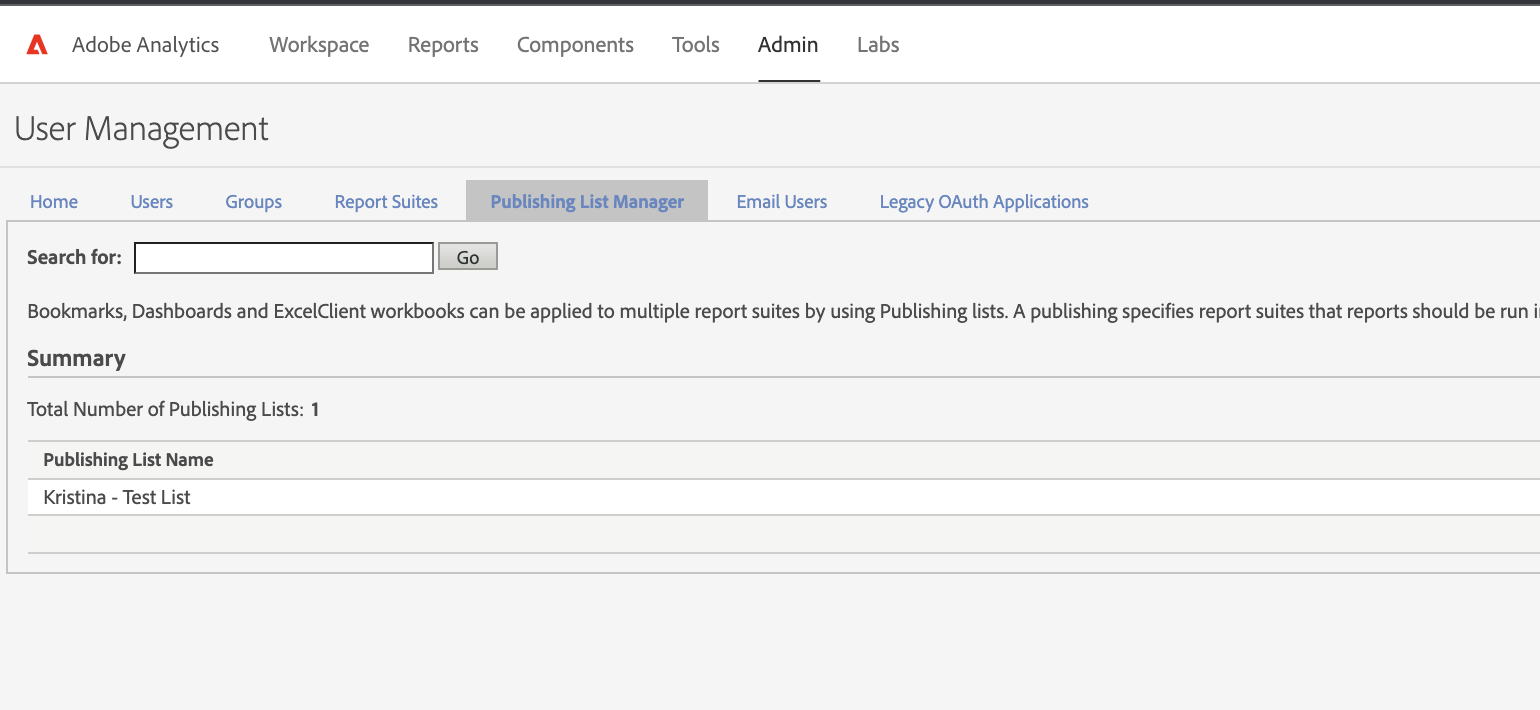Switch to the Users tab
Image resolution: width=1540 pixels, height=710 pixels.
pyautogui.click(x=152, y=201)
